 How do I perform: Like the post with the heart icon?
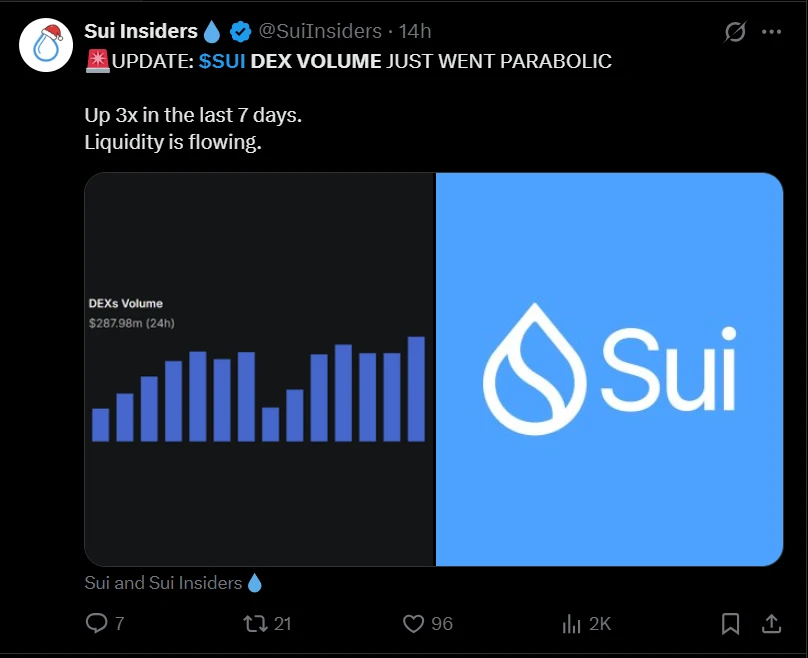click(413, 623)
